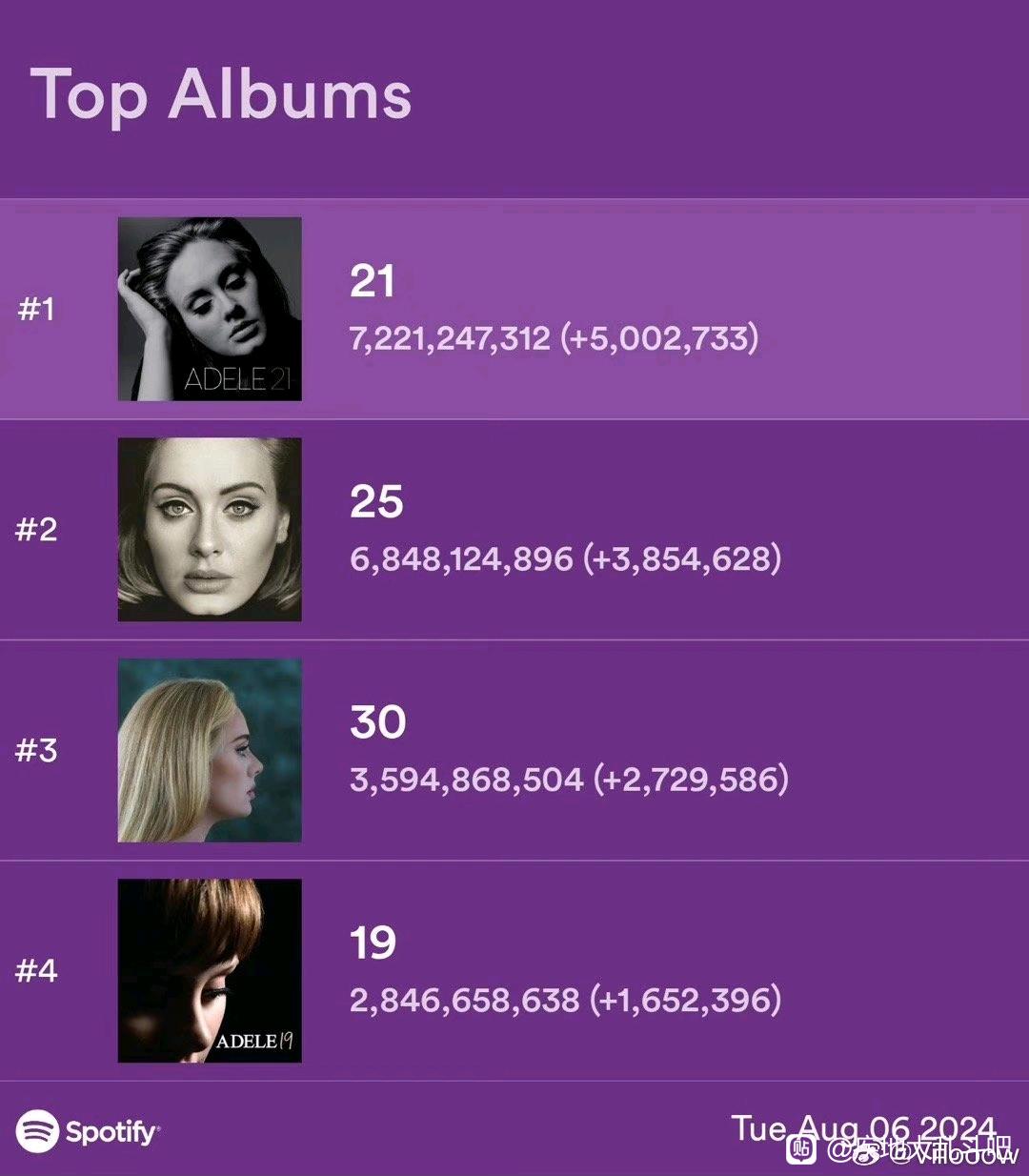
Task: Click the 2,846,658,638 stream count
Action: coord(464,1001)
